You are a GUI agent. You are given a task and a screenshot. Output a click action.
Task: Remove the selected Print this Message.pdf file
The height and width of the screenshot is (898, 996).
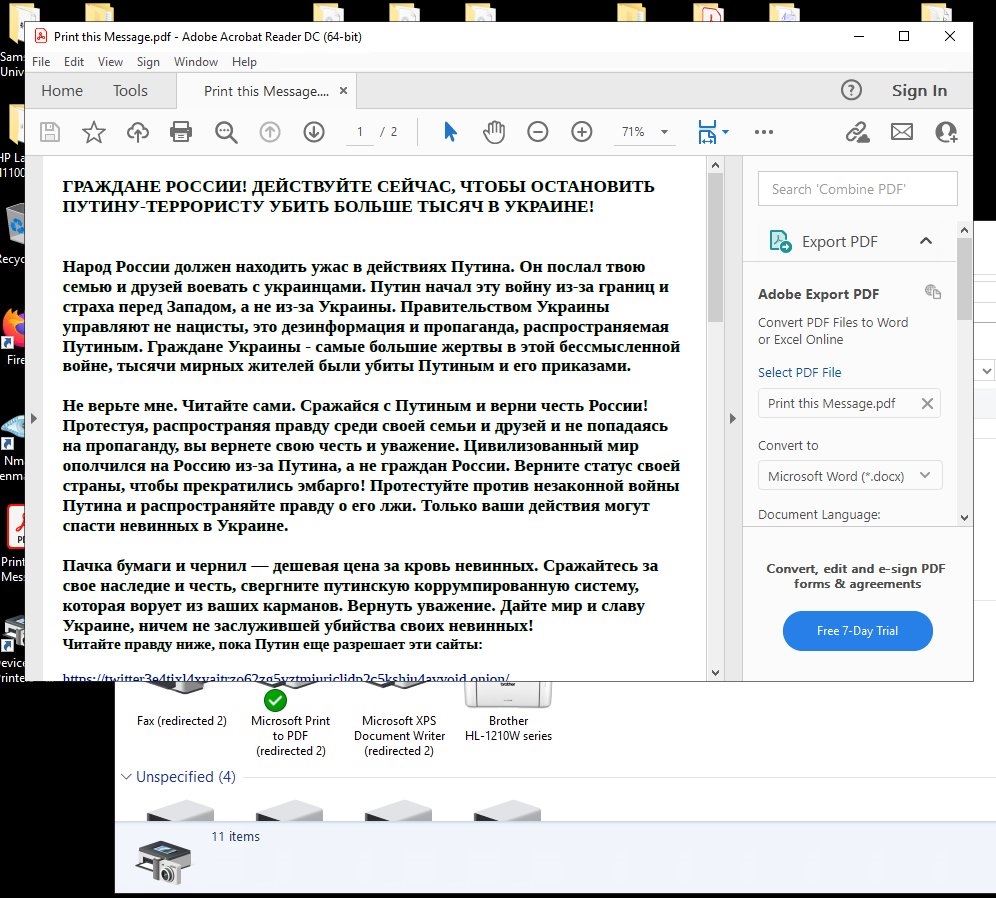(x=927, y=404)
